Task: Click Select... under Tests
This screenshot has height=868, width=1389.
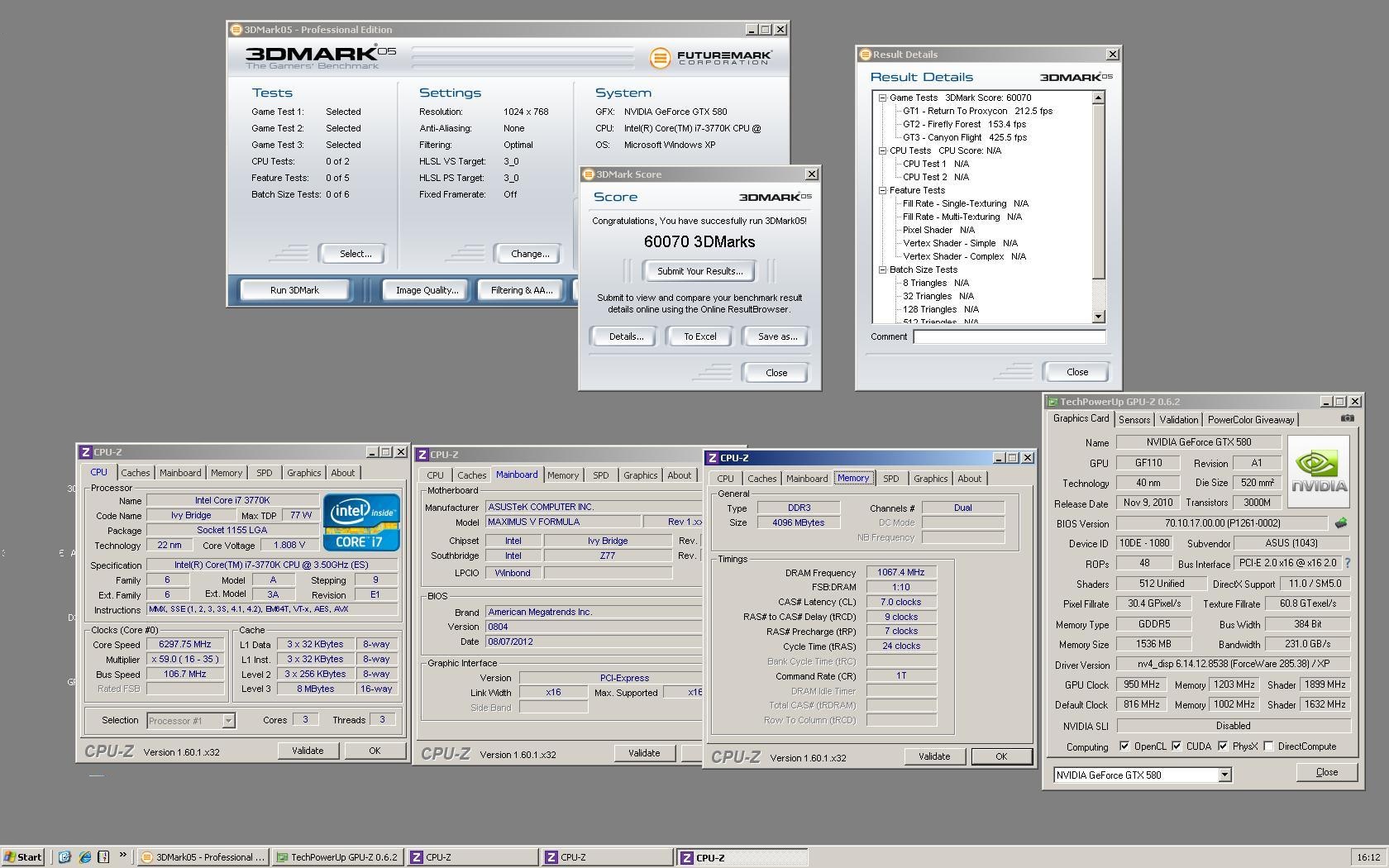Action: (x=356, y=254)
